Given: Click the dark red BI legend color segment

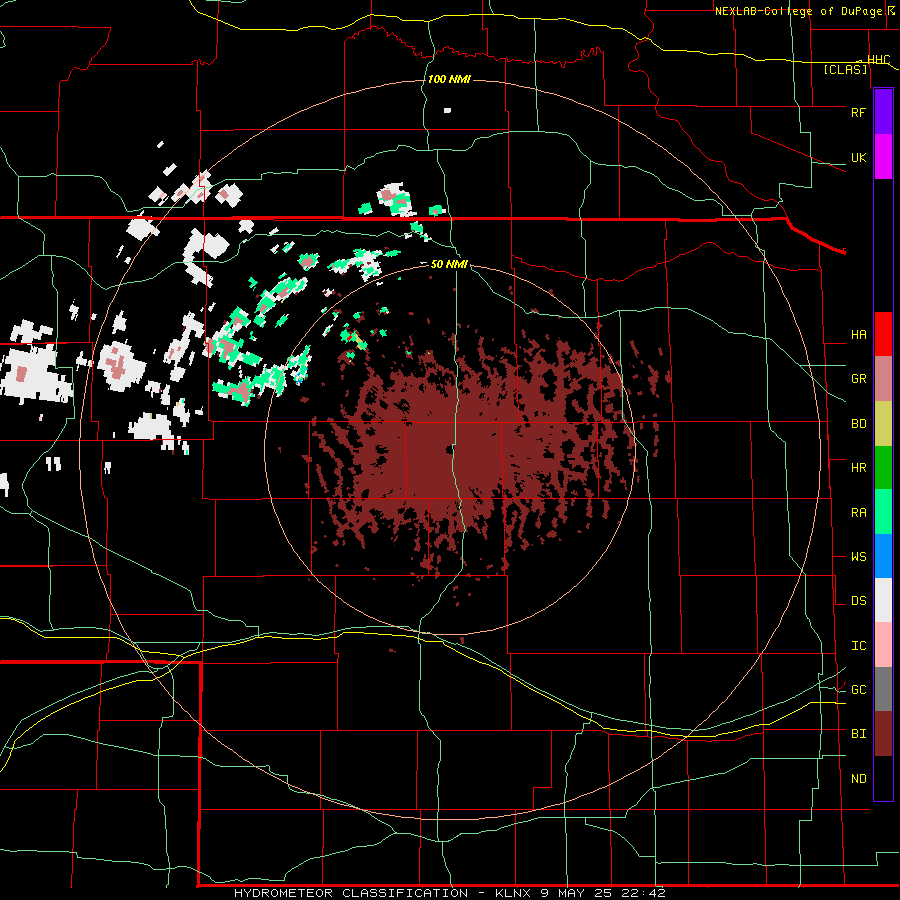Looking at the screenshot, I should click(883, 734).
